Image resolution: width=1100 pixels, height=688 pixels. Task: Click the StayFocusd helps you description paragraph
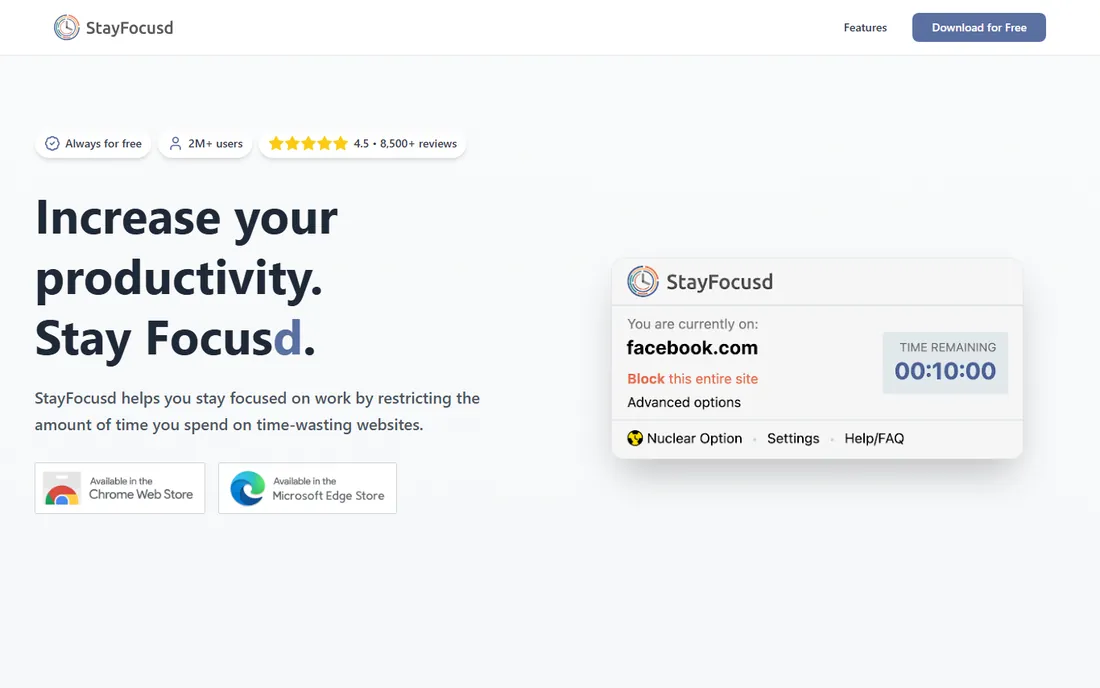[x=257, y=412]
